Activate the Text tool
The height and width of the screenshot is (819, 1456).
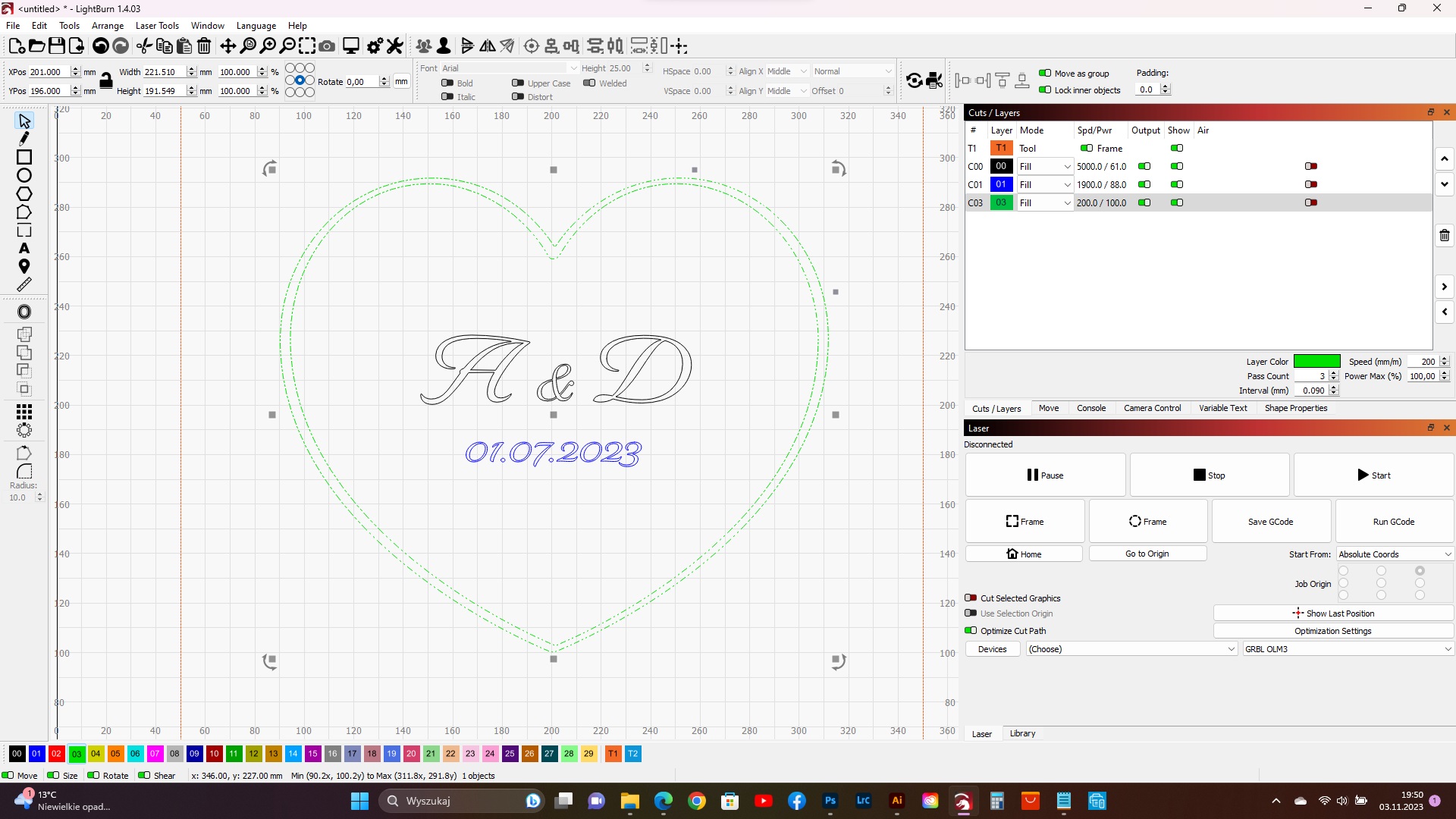click(x=24, y=248)
